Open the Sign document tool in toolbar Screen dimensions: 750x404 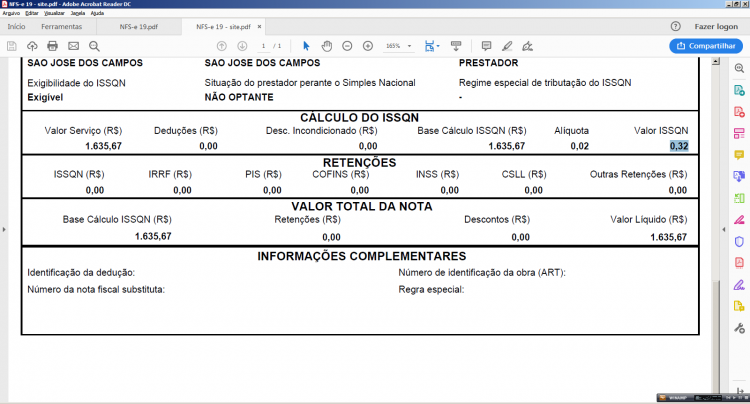[x=528, y=46]
